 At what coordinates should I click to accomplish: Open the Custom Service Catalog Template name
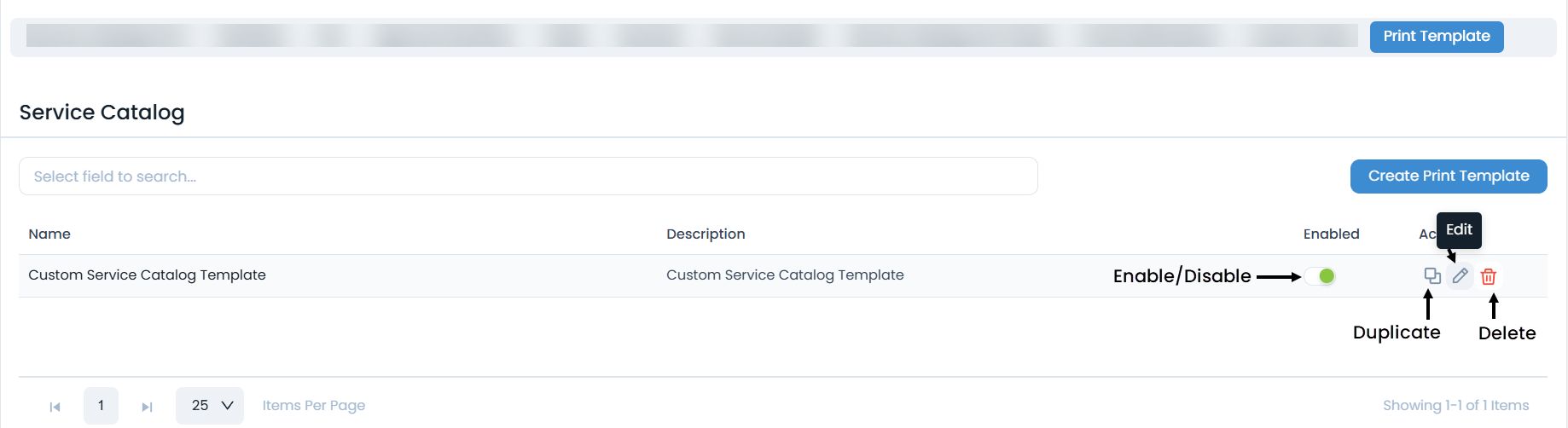click(x=147, y=275)
